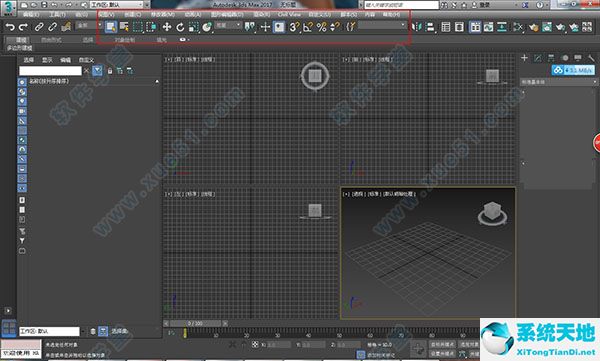The image size is (600, 361).
Task: Open the 标准基本体 category dropdown
Action: pos(558,82)
